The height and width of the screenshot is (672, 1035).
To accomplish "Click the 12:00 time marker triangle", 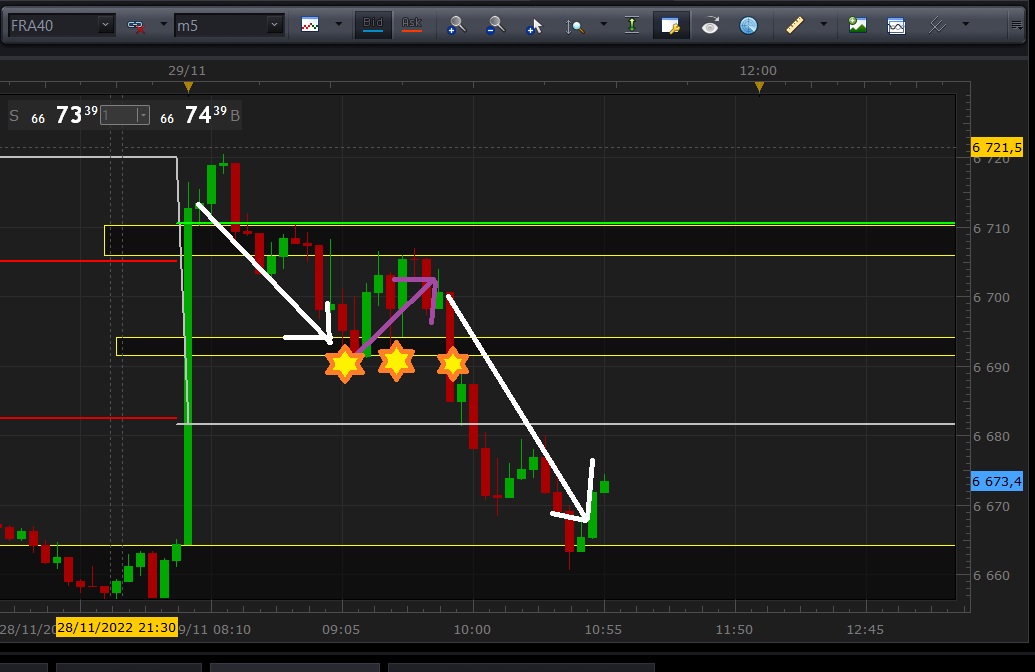I will (x=759, y=87).
